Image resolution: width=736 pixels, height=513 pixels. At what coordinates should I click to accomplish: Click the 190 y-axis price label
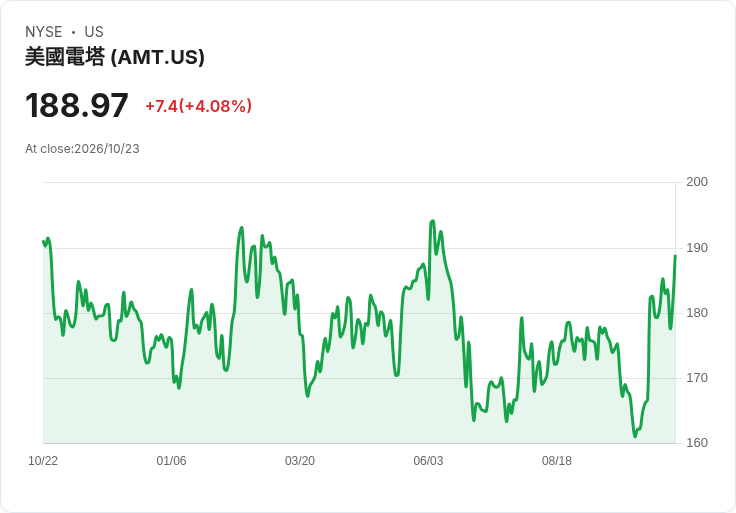point(697,248)
